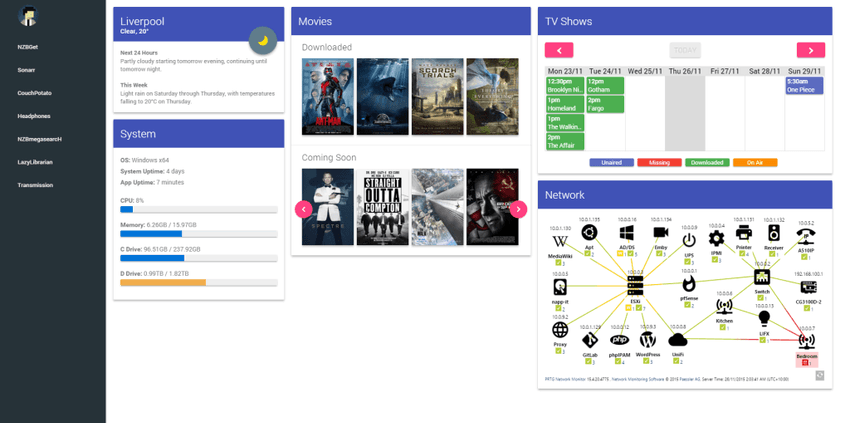Viewport: 850px width, 423px height.
Task: Click the Ant-Man movie poster
Action: click(328, 97)
